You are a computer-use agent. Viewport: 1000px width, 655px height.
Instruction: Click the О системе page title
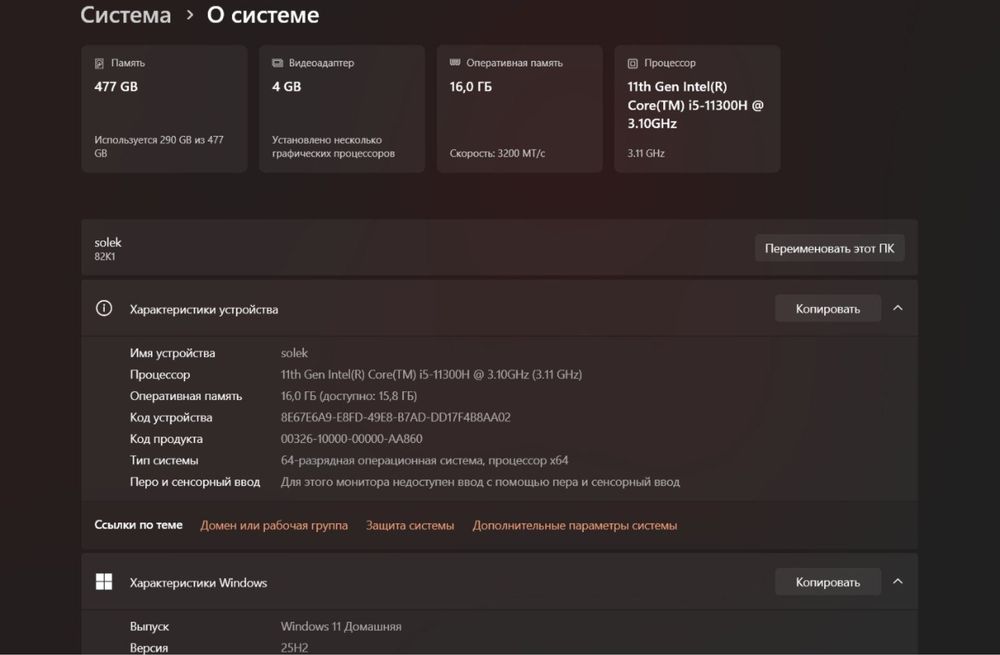coord(263,15)
